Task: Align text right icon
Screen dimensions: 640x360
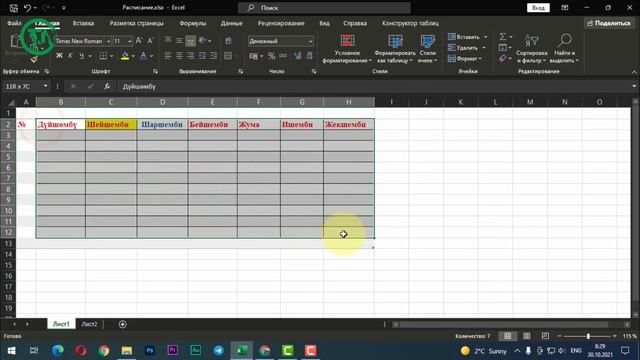Action: pyautogui.click(x=191, y=56)
